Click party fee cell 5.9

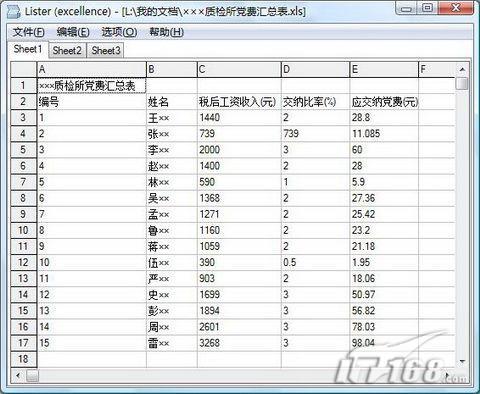[x=384, y=182]
